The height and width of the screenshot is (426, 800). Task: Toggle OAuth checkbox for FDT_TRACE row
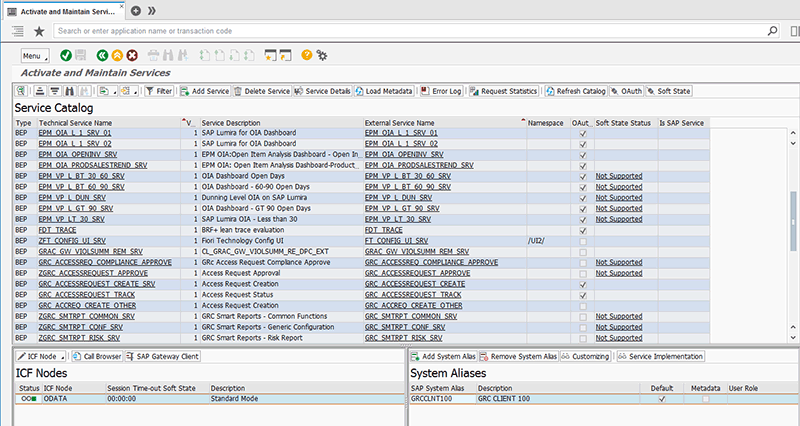(x=582, y=229)
